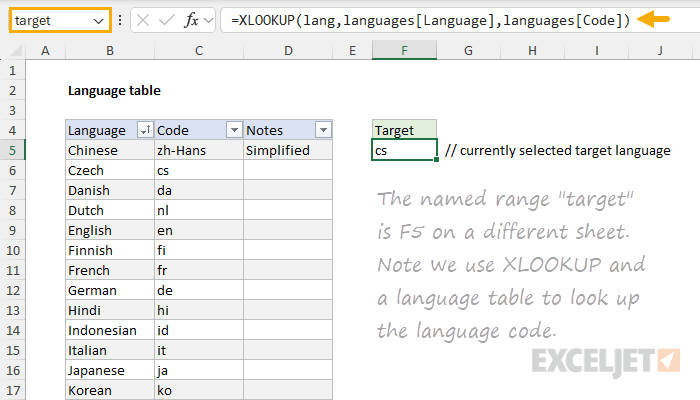Screen dimensions: 700x400
Task: Select the da code cell
Action: click(x=199, y=191)
